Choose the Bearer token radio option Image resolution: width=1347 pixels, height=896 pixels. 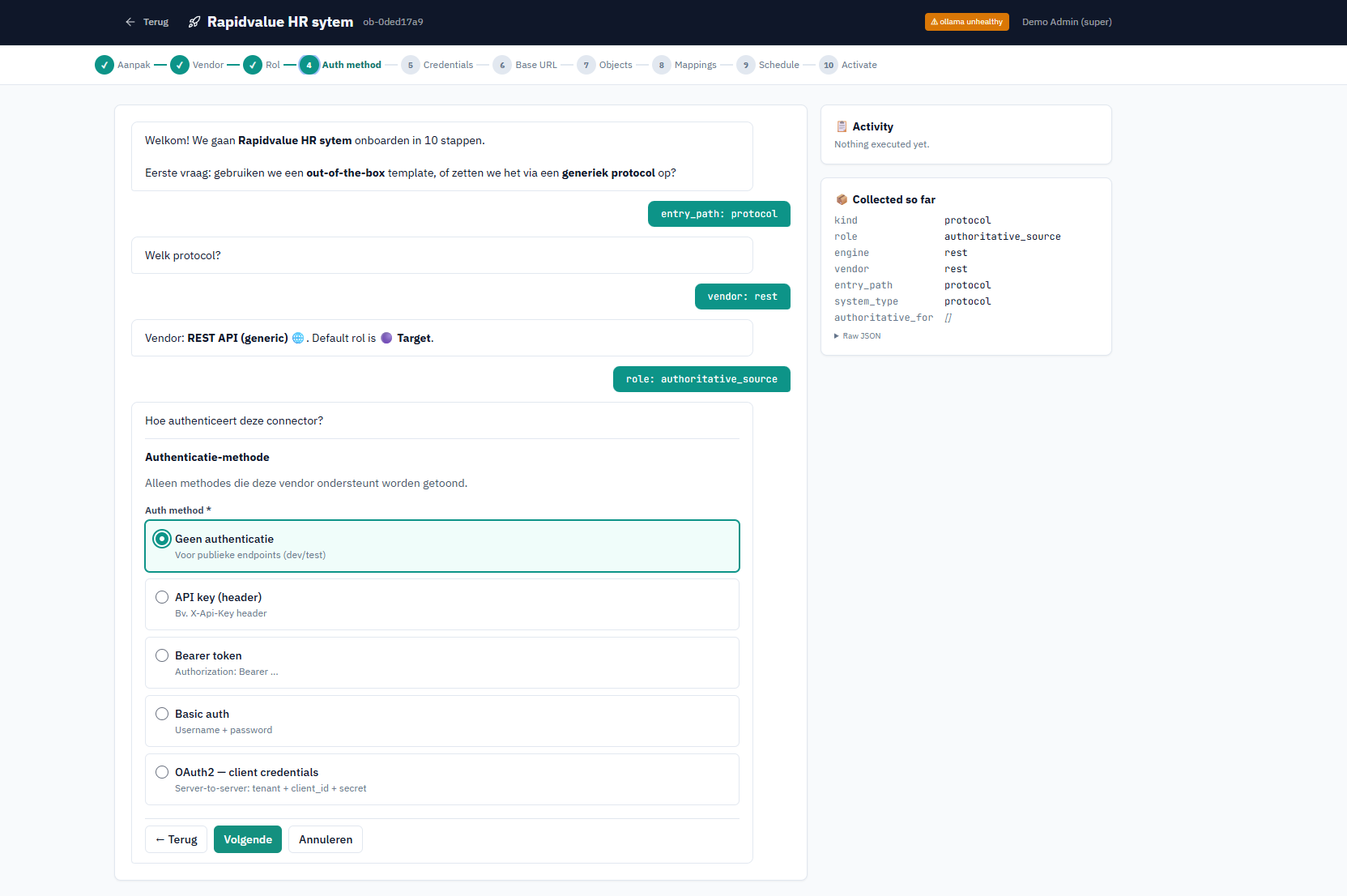(x=162, y=655)
